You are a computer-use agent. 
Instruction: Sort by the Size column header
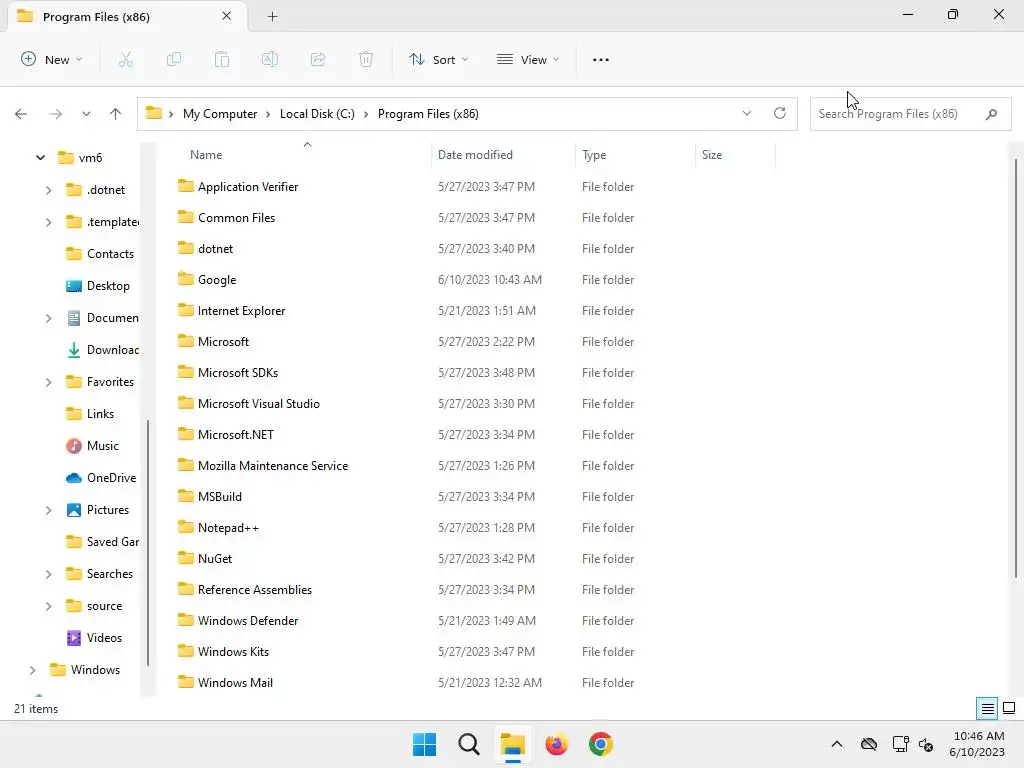pyautogui.click(x=711, y=155)
